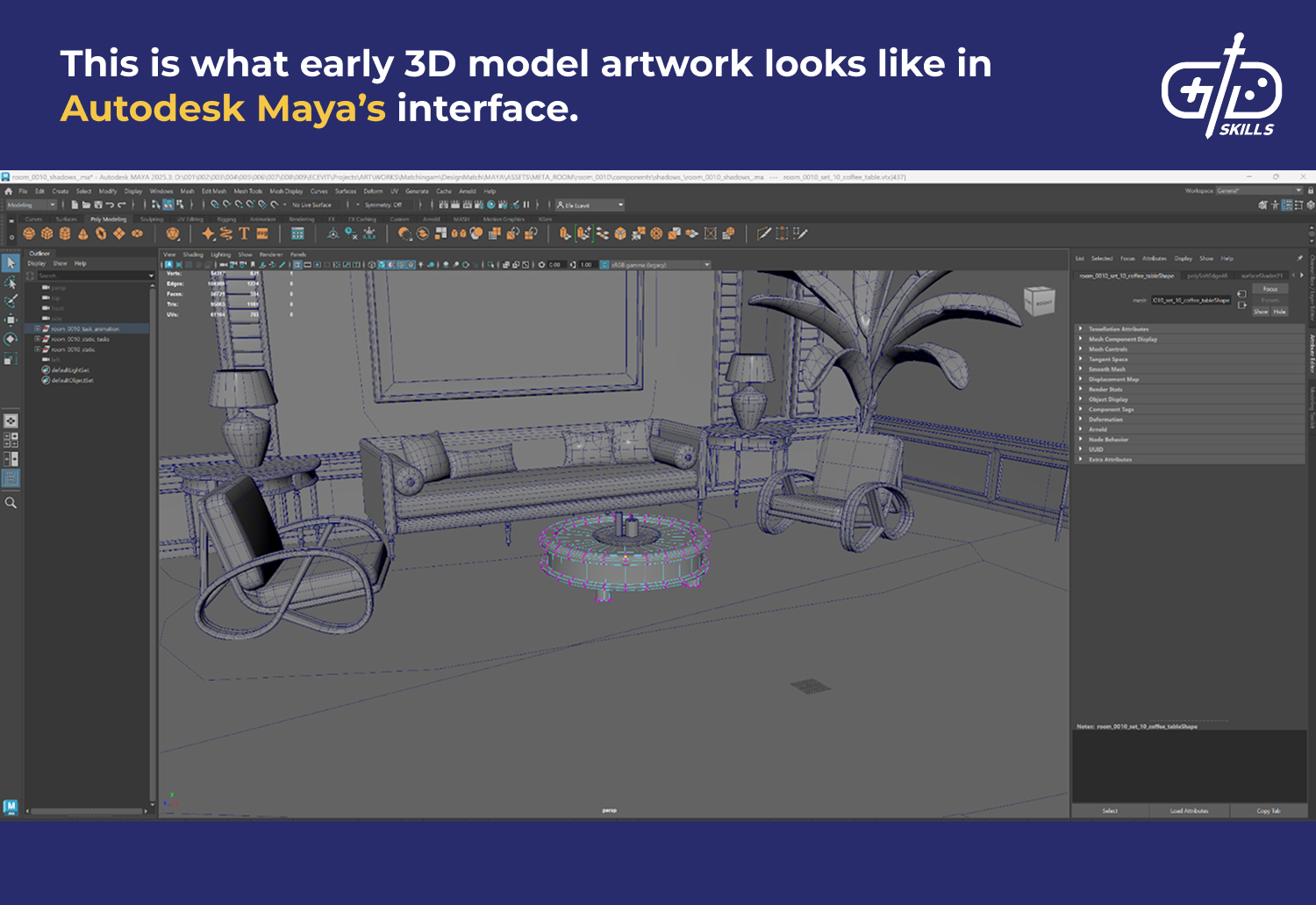The width and height of the screenshot is (1316, 905).
Task: Toggle the Outliner panel button in toolbox
Action: [11, 478]
